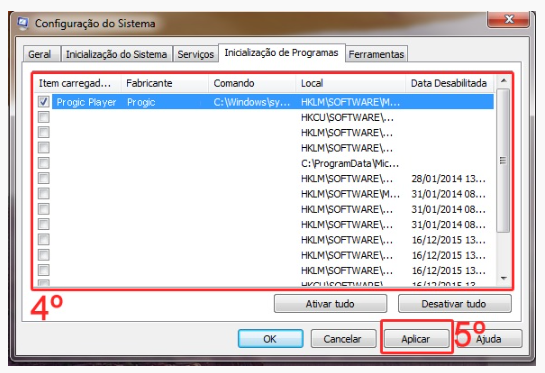Click the Progic manufacturer cell
Screen dimensions: 545x373
(141, 102)
